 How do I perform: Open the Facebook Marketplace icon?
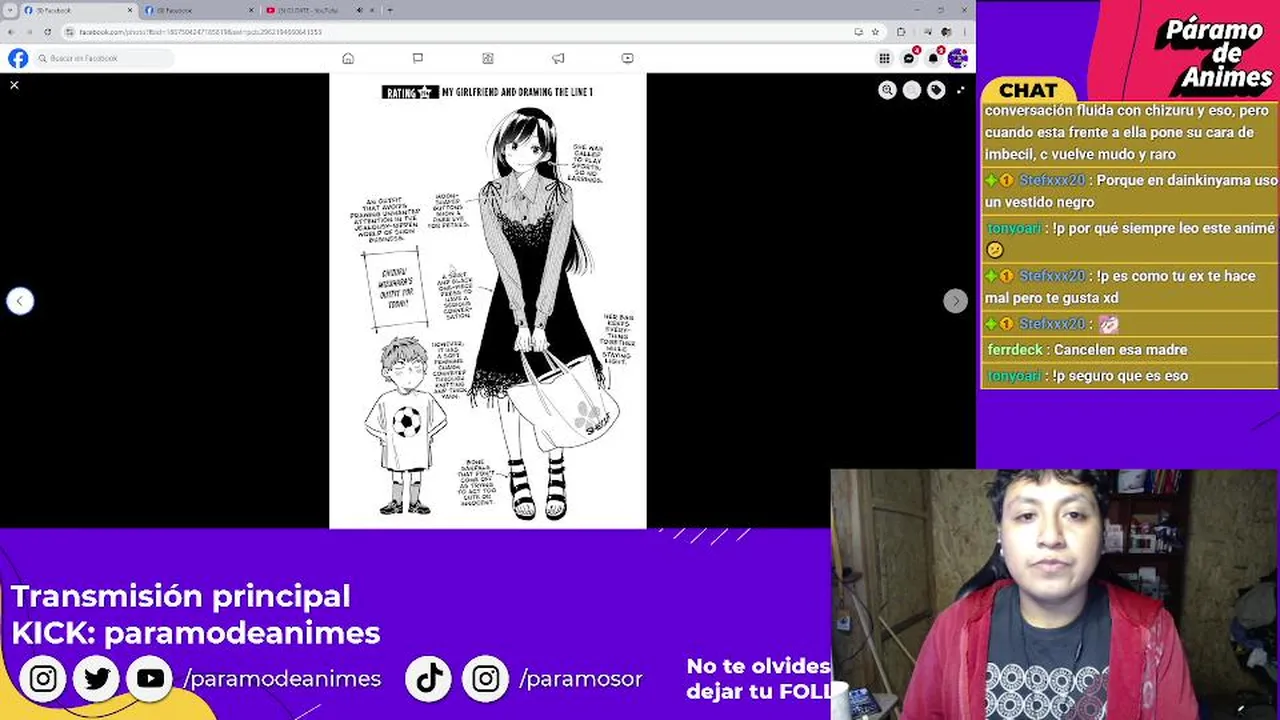point(488,58)
